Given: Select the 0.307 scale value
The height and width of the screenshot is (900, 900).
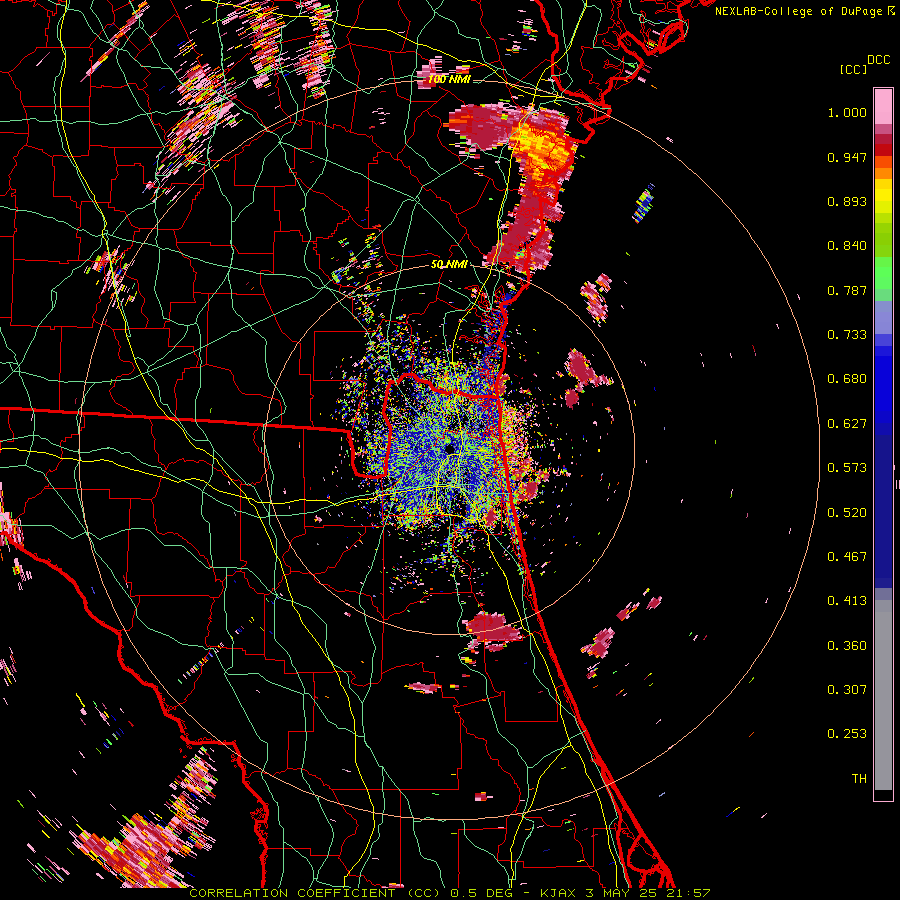Looking at the screenshot, I should click(847, 690).
